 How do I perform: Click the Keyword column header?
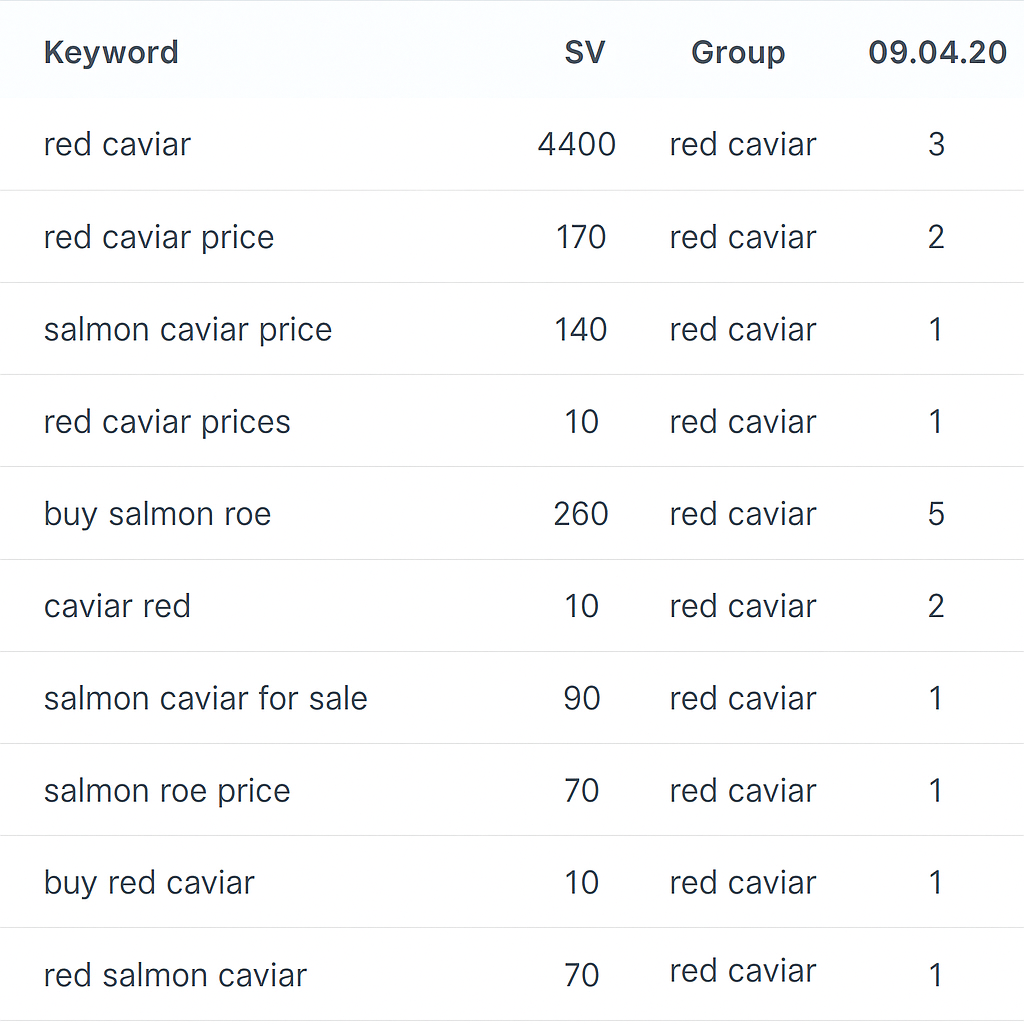[111, 52]
